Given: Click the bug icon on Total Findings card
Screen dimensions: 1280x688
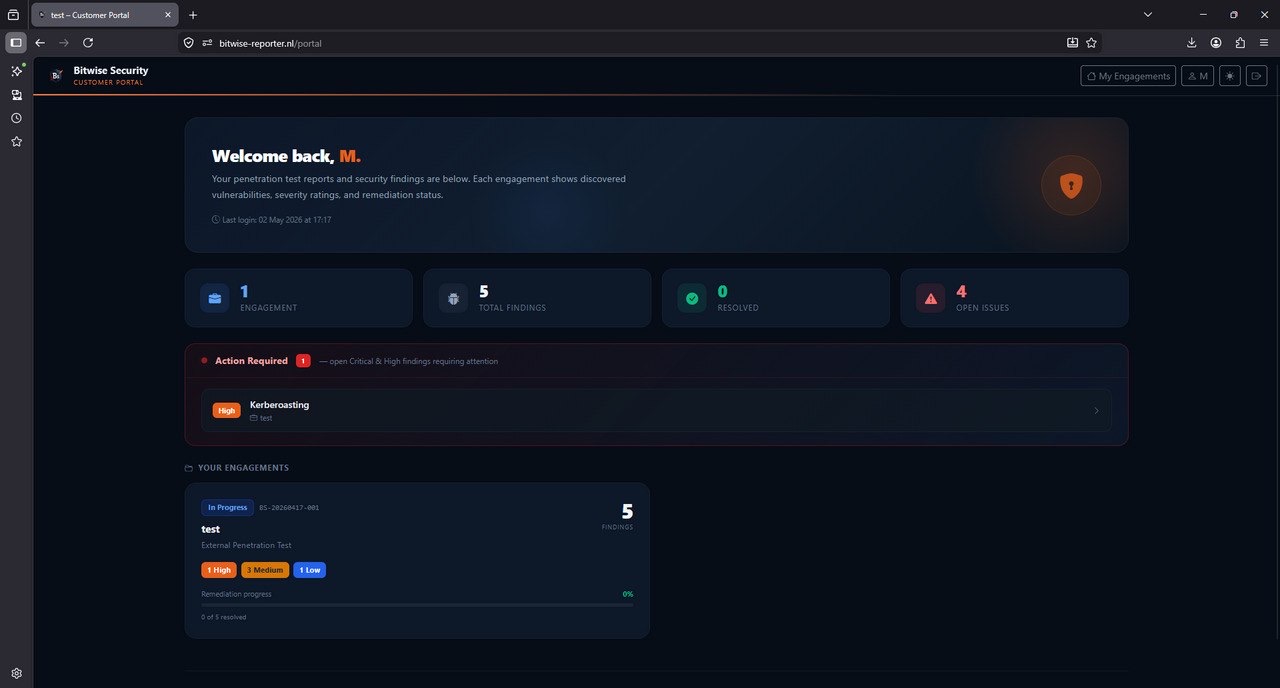Looking at the screenshot, I should tap(453, 298).
